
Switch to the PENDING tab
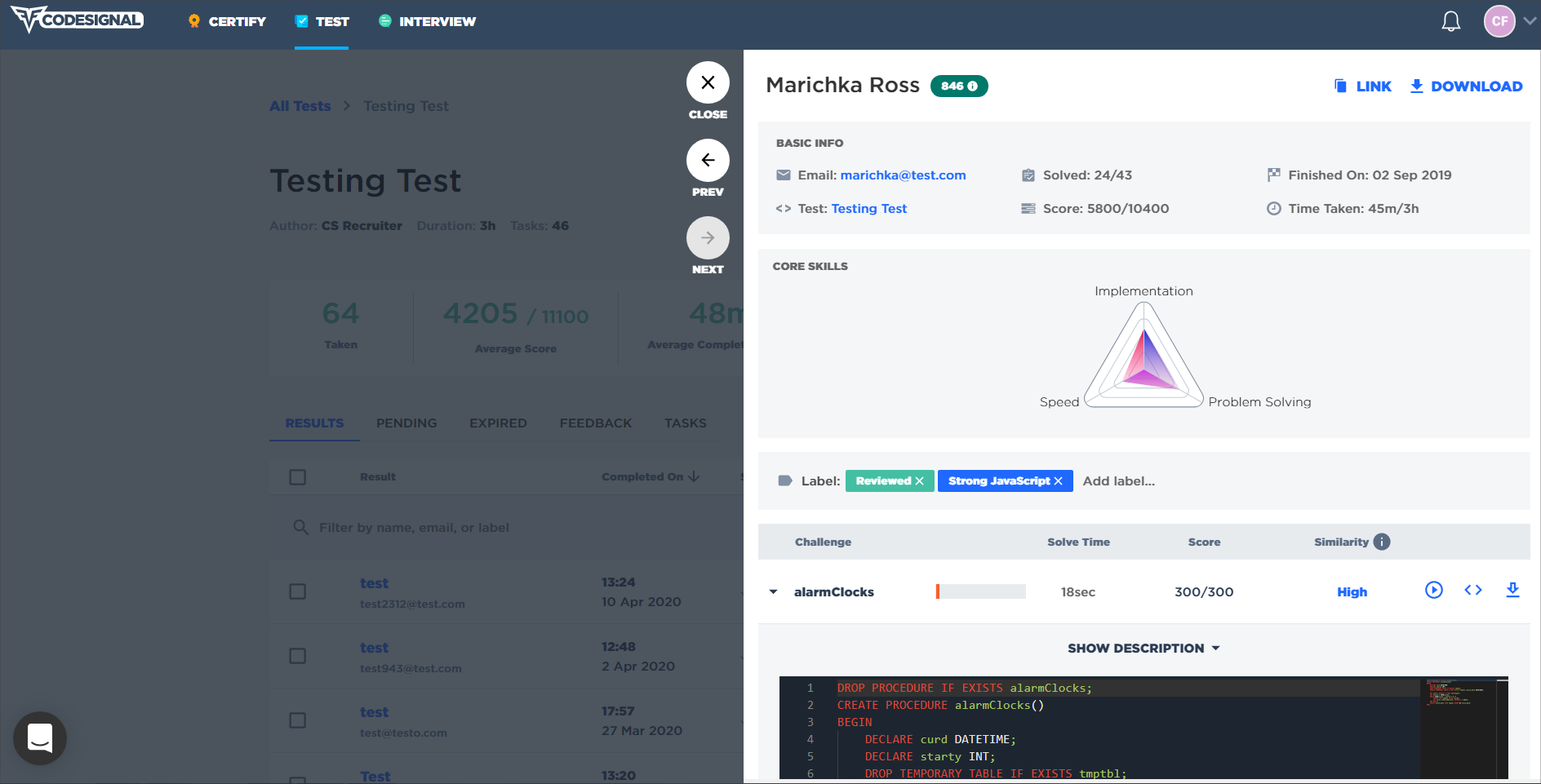tap(406, 423)
